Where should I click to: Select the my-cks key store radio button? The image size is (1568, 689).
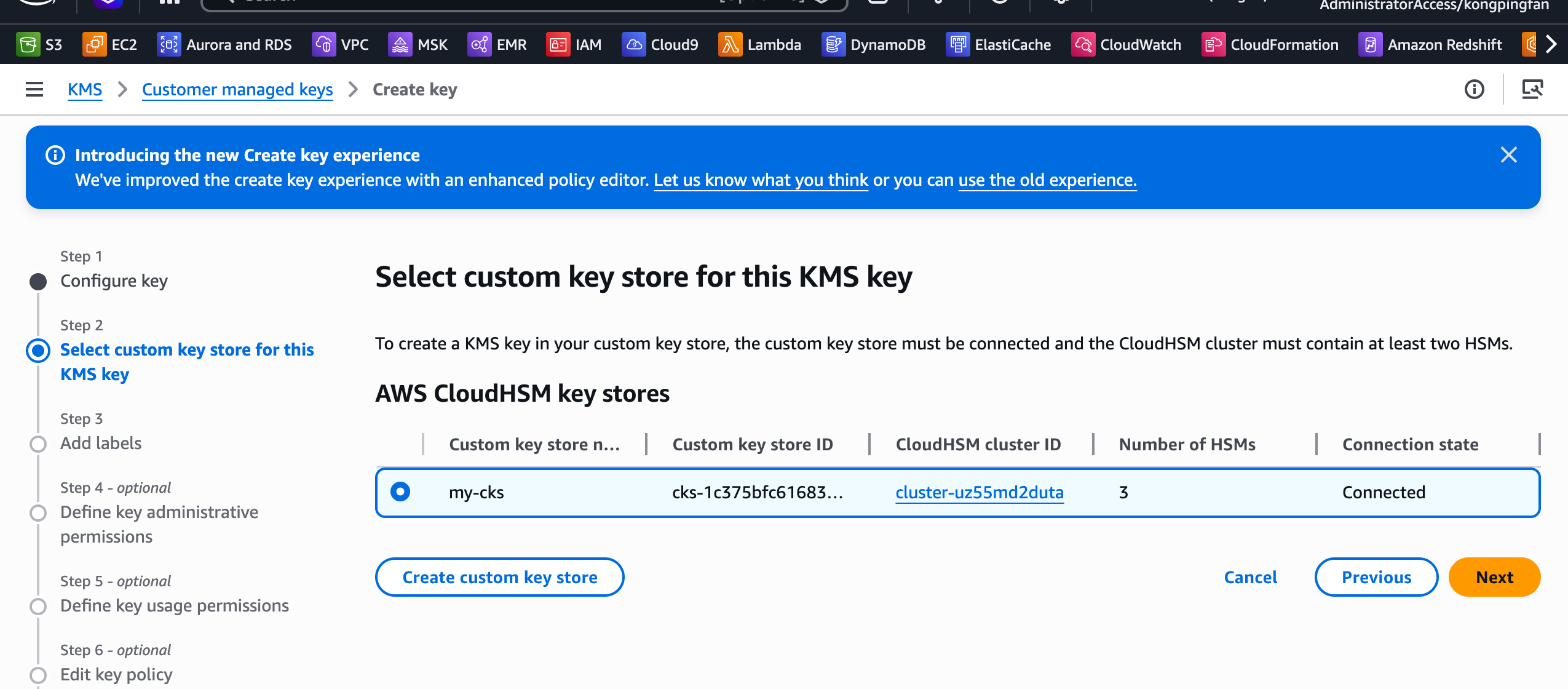400,492
